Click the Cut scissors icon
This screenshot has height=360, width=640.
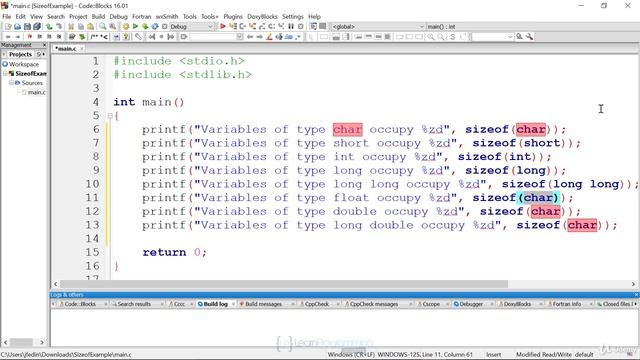[71, 27]
